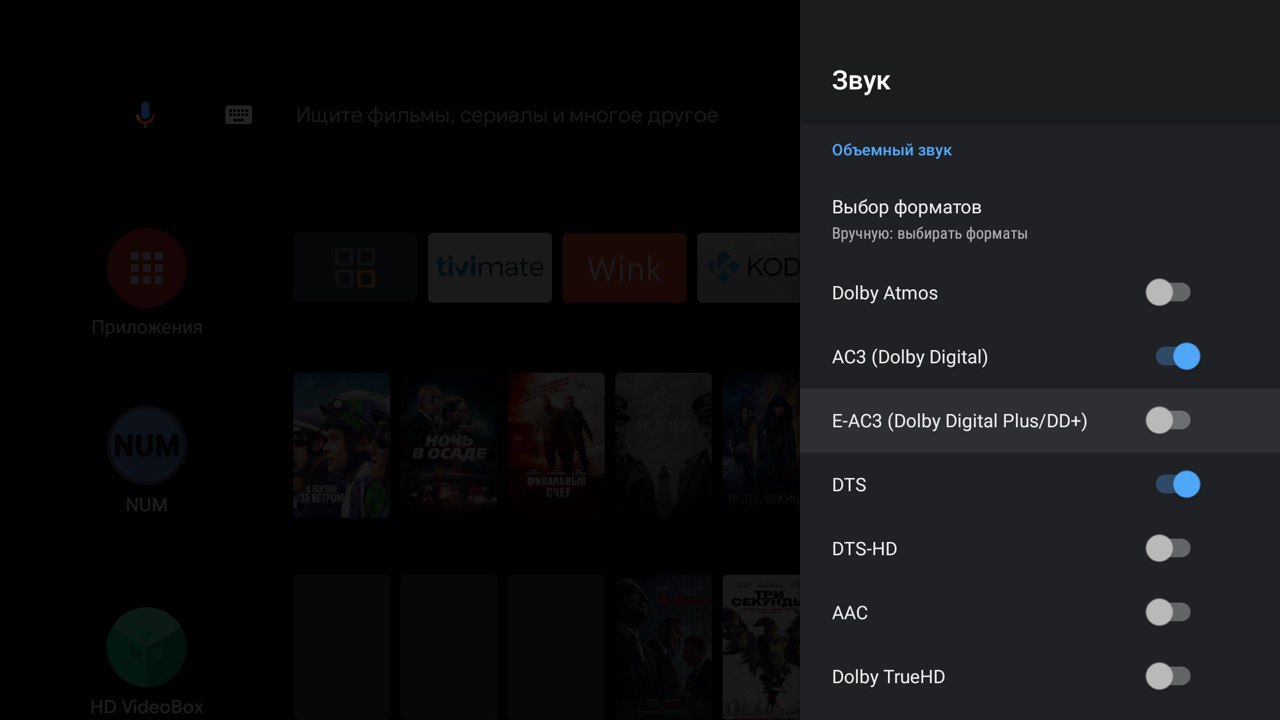Open the 'Финальный счет' movie poster
The image size is (1280, 720).
click(x=556, y=445)
